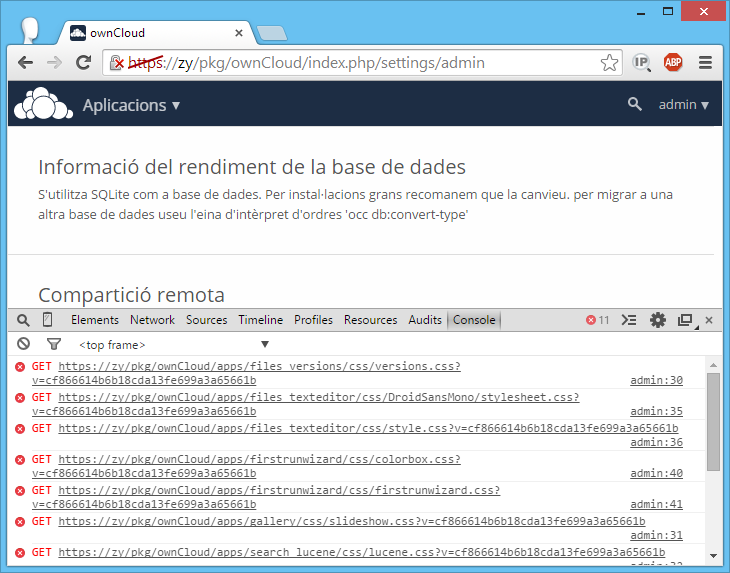The width and height of the screenshot is (730, 573).
Task: Close the ownCloud tab
Action: [x=239, y=33]
